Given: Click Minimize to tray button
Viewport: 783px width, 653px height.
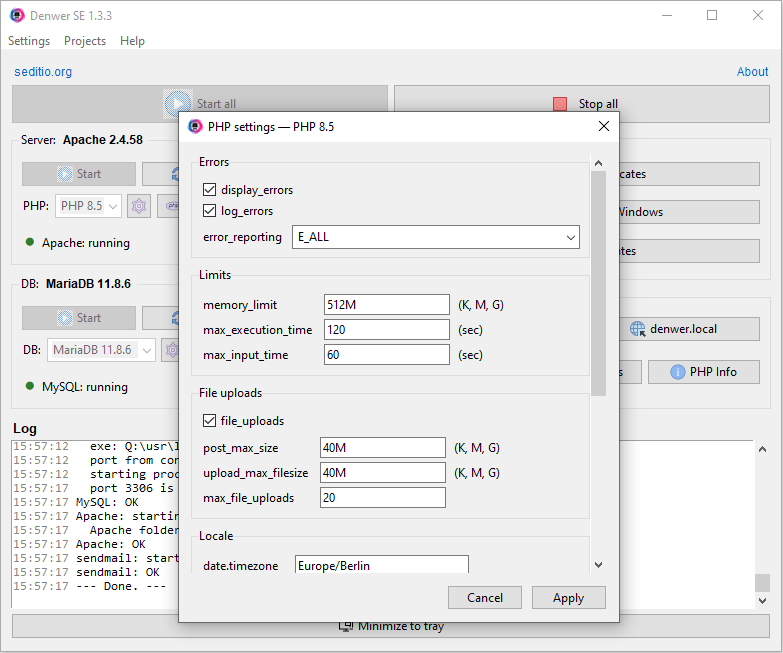Looking at the screenshot, I should point(391,626).
